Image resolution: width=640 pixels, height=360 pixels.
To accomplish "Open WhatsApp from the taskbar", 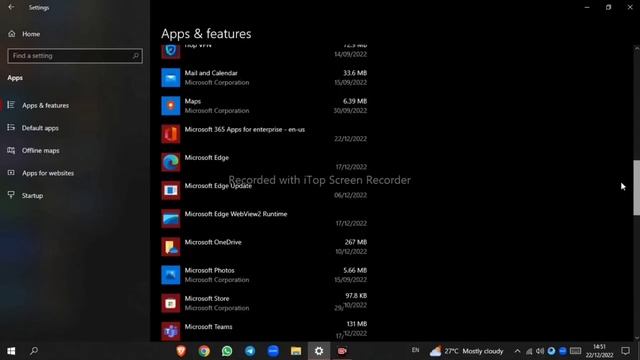I will point(227,351).
